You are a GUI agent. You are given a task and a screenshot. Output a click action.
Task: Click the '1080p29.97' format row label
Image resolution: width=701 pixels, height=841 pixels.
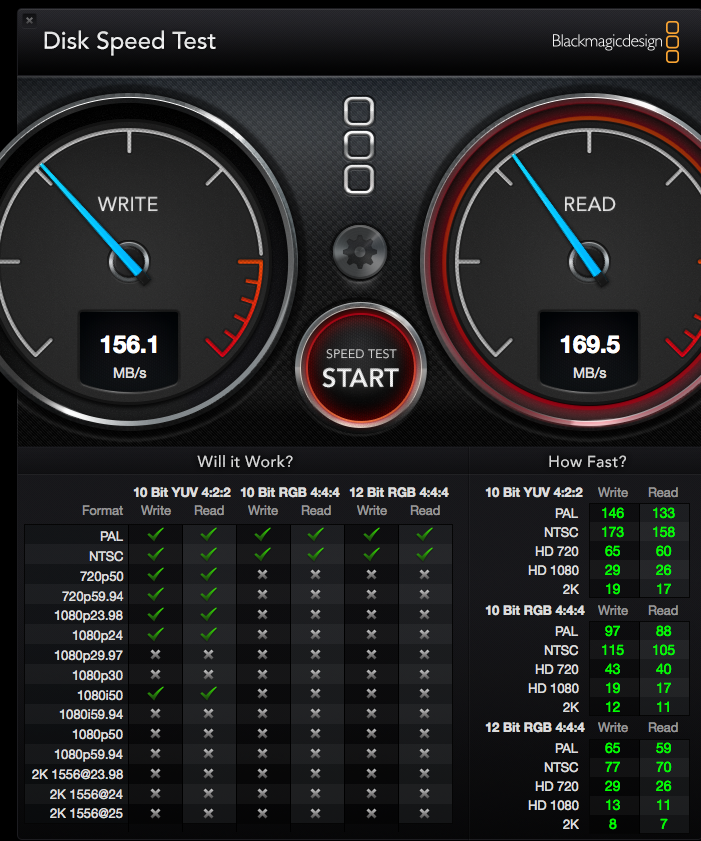click(x=88, y=655)
